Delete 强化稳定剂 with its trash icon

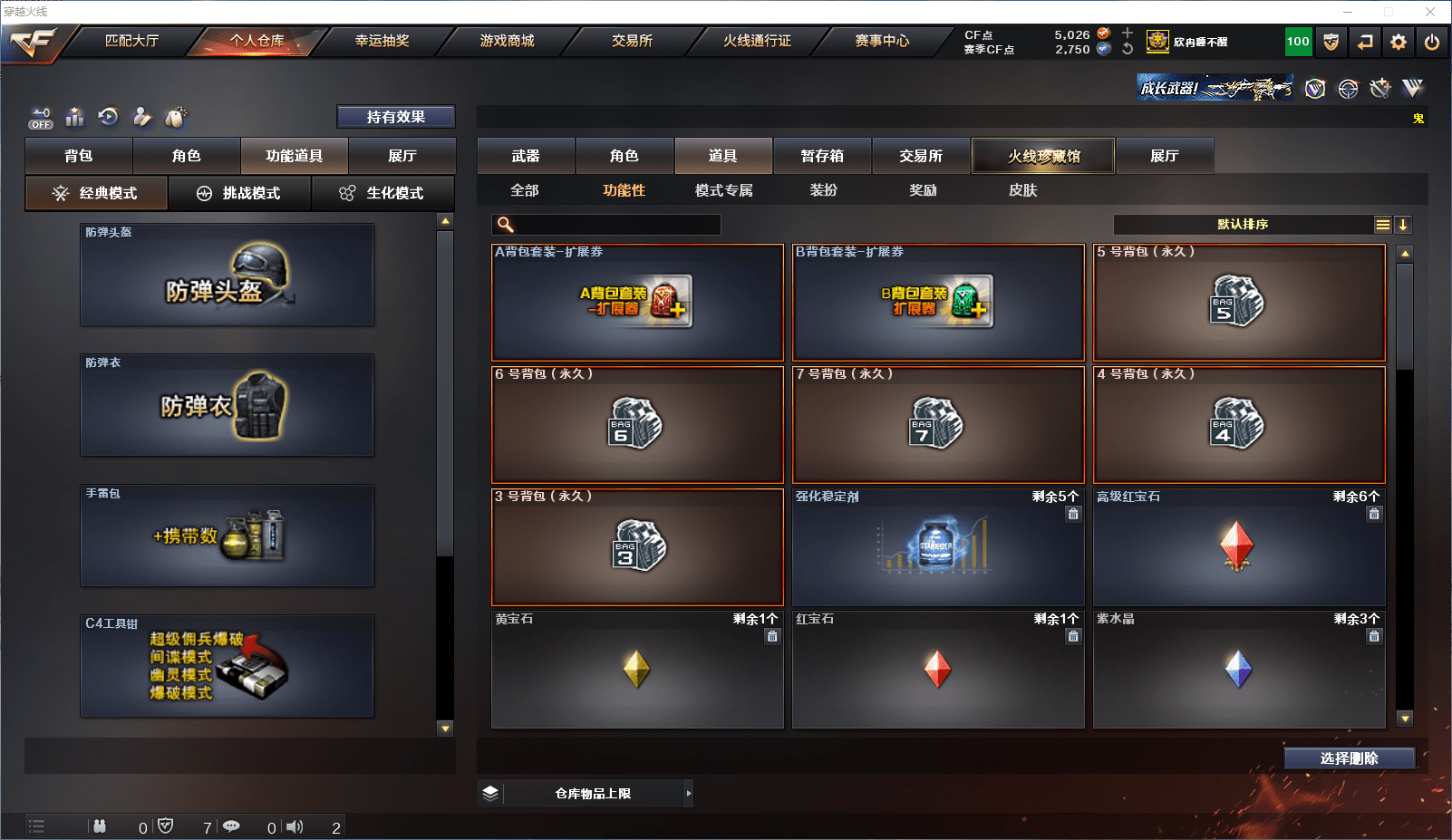point(1073,514)
